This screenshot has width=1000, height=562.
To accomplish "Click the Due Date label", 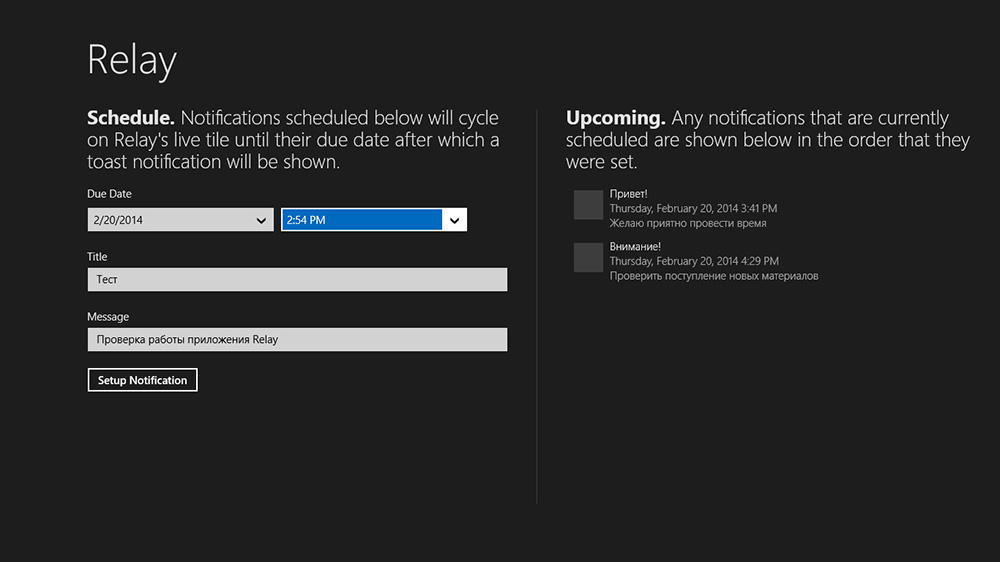I will [109, 194].
